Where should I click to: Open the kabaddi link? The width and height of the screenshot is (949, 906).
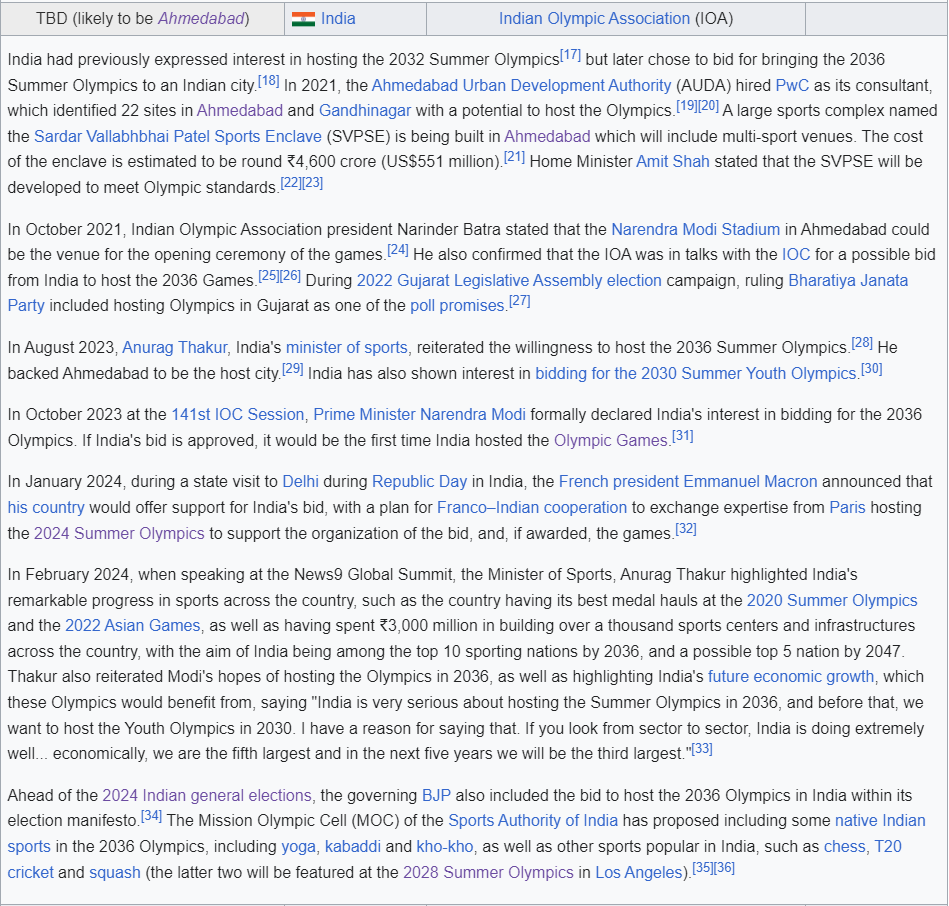tap(353, 846)
